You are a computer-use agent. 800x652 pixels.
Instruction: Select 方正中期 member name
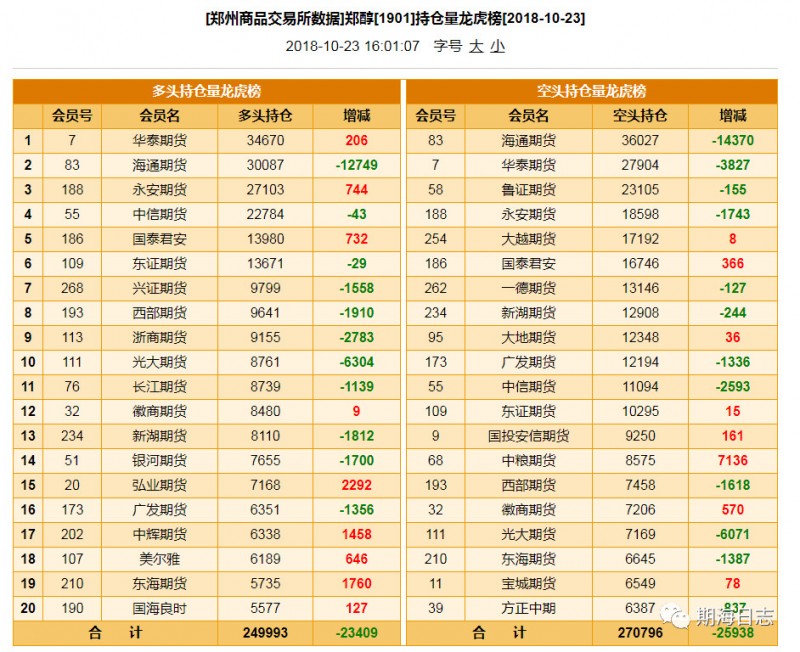(x=528, y=608)
